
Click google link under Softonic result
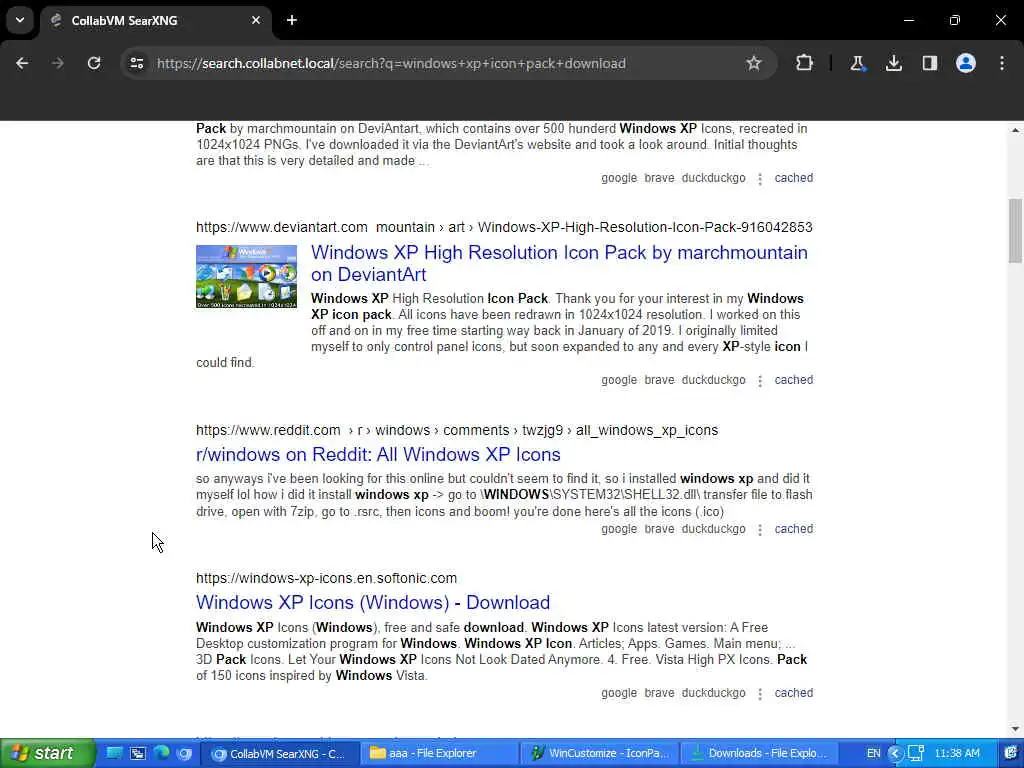coord(618,693)
